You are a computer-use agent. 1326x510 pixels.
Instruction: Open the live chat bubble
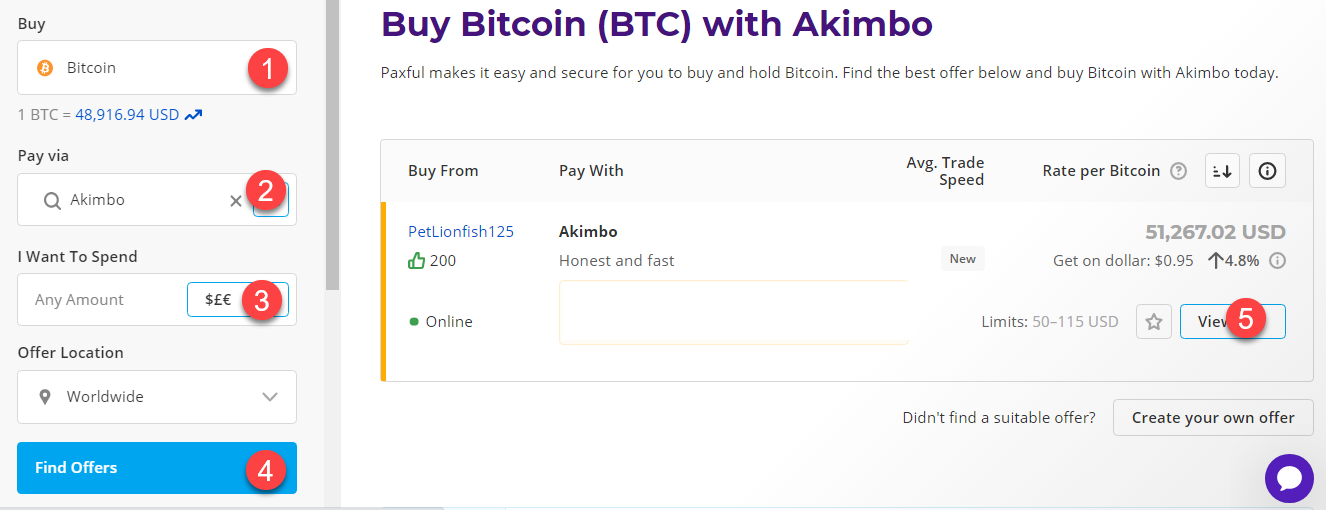click(x=1289, y=478)
